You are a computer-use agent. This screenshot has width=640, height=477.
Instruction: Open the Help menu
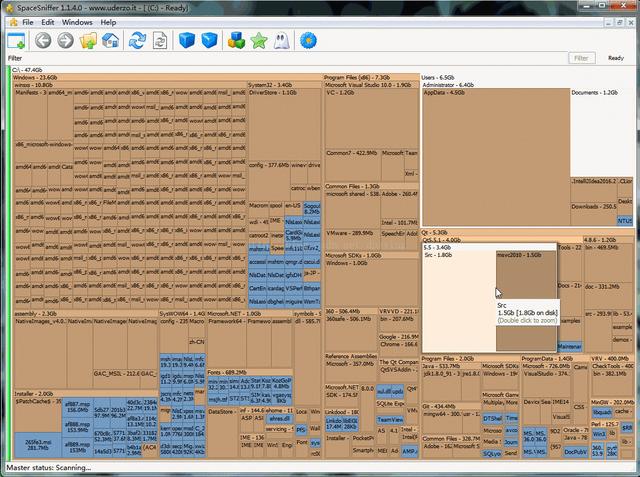click(x=108, y=22)
